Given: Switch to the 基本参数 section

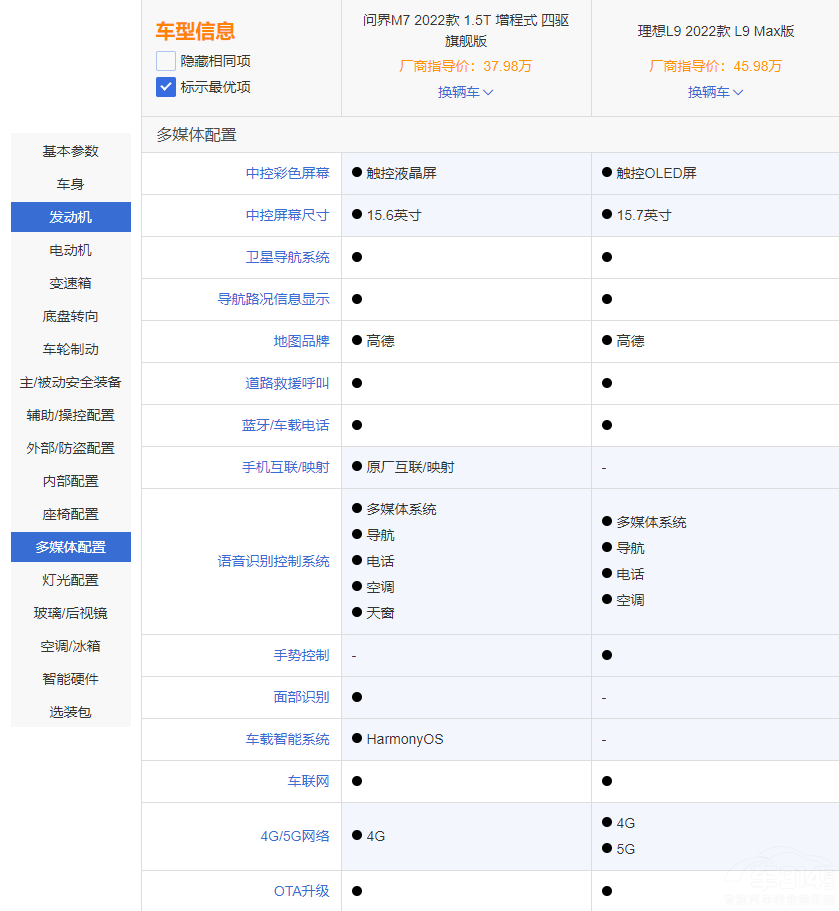Looking at the screenshot, I should pos(69,151).
